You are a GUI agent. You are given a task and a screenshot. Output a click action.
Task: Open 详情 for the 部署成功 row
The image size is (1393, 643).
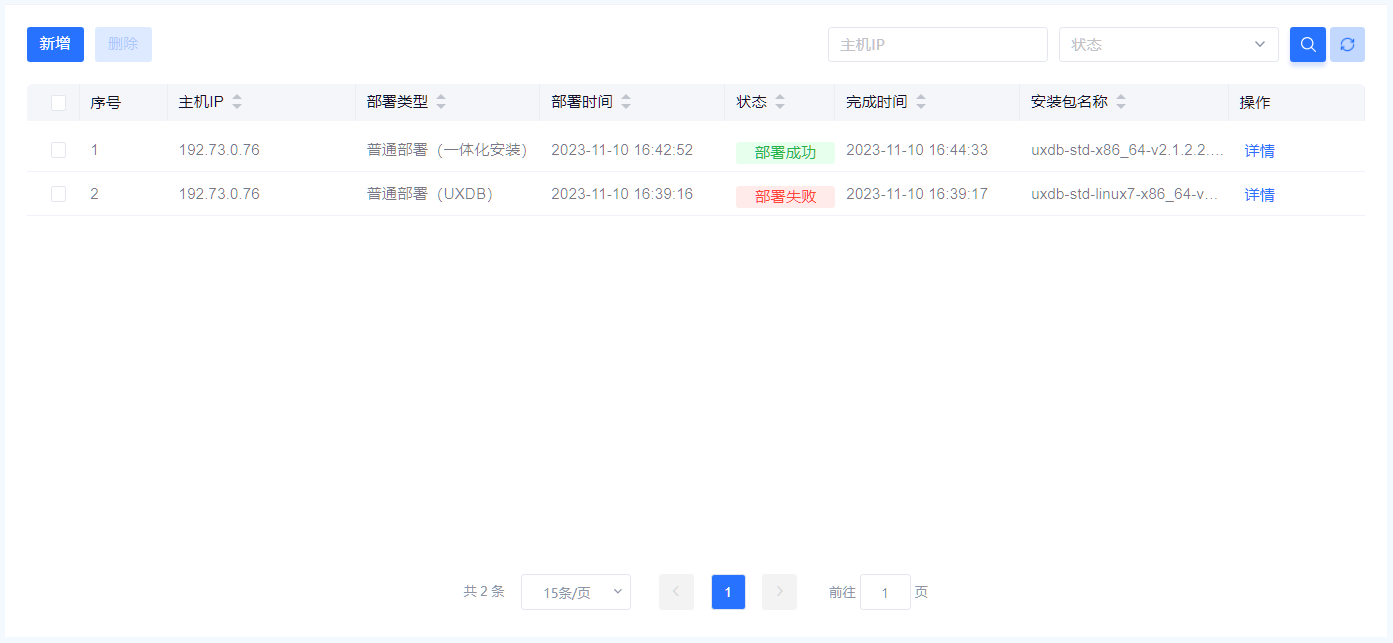(x=1259, y=151)
